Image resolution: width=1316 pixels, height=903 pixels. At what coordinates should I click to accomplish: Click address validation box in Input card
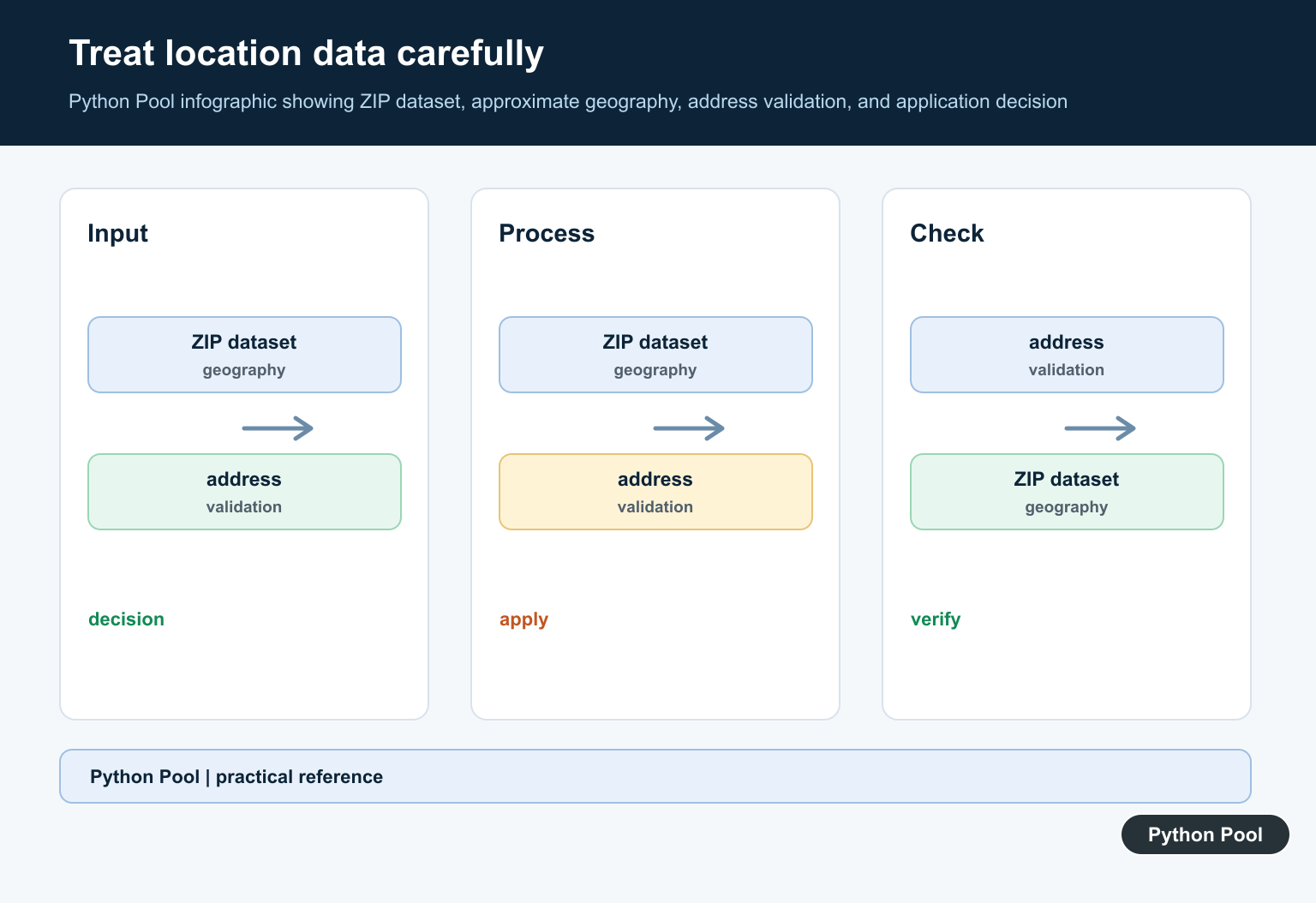(244, 492)
